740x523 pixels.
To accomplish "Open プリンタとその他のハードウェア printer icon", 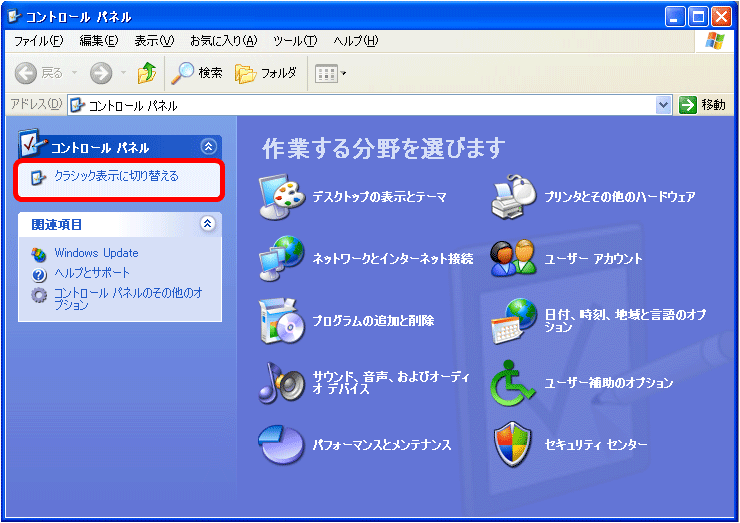I will [x=514, y=197].
